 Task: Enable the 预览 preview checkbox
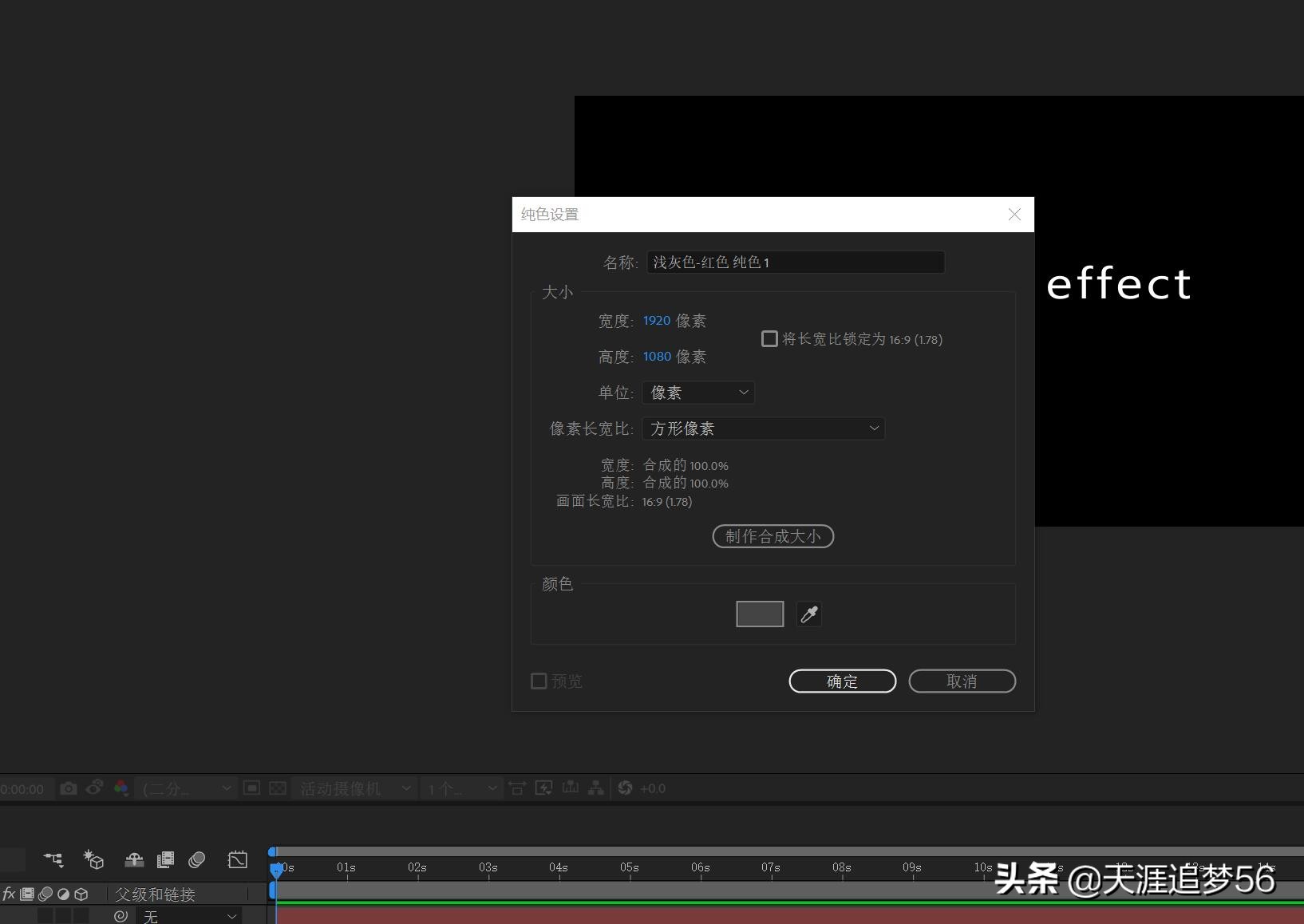click(x=539, y=681)
